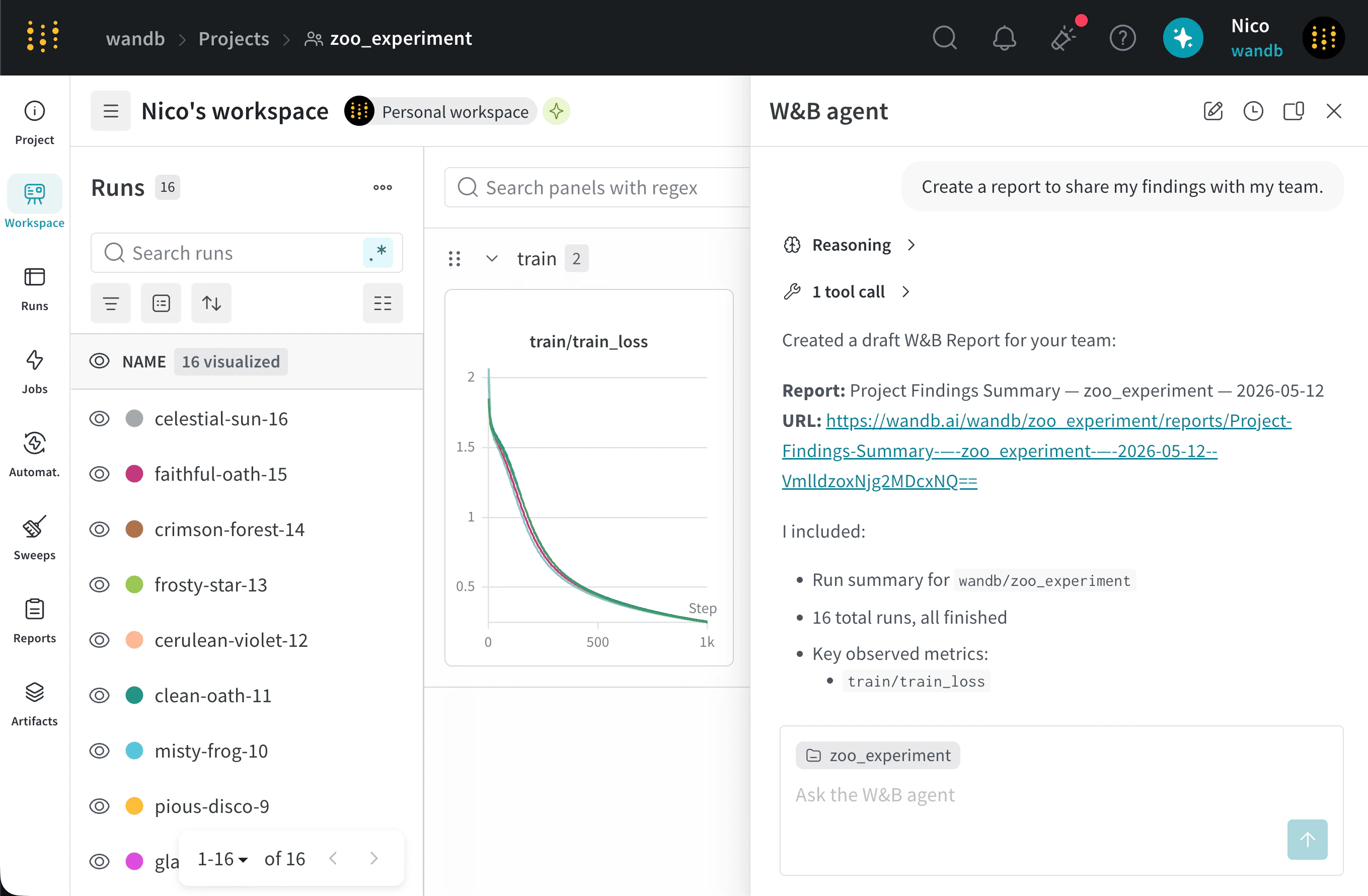
Task: Go to next runs page
Action: click(x=374, y=858)
